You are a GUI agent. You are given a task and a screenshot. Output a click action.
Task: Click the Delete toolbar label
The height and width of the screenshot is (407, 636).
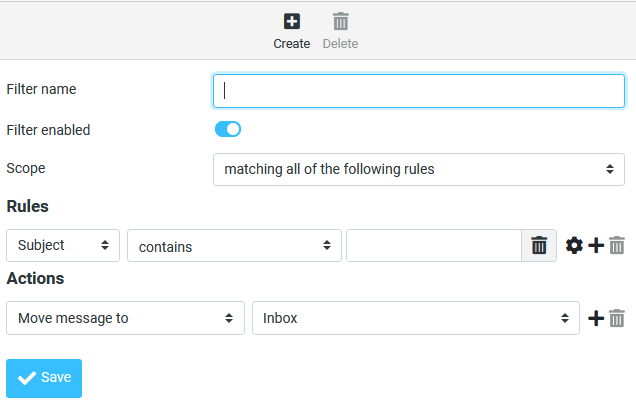pos(340,44)
